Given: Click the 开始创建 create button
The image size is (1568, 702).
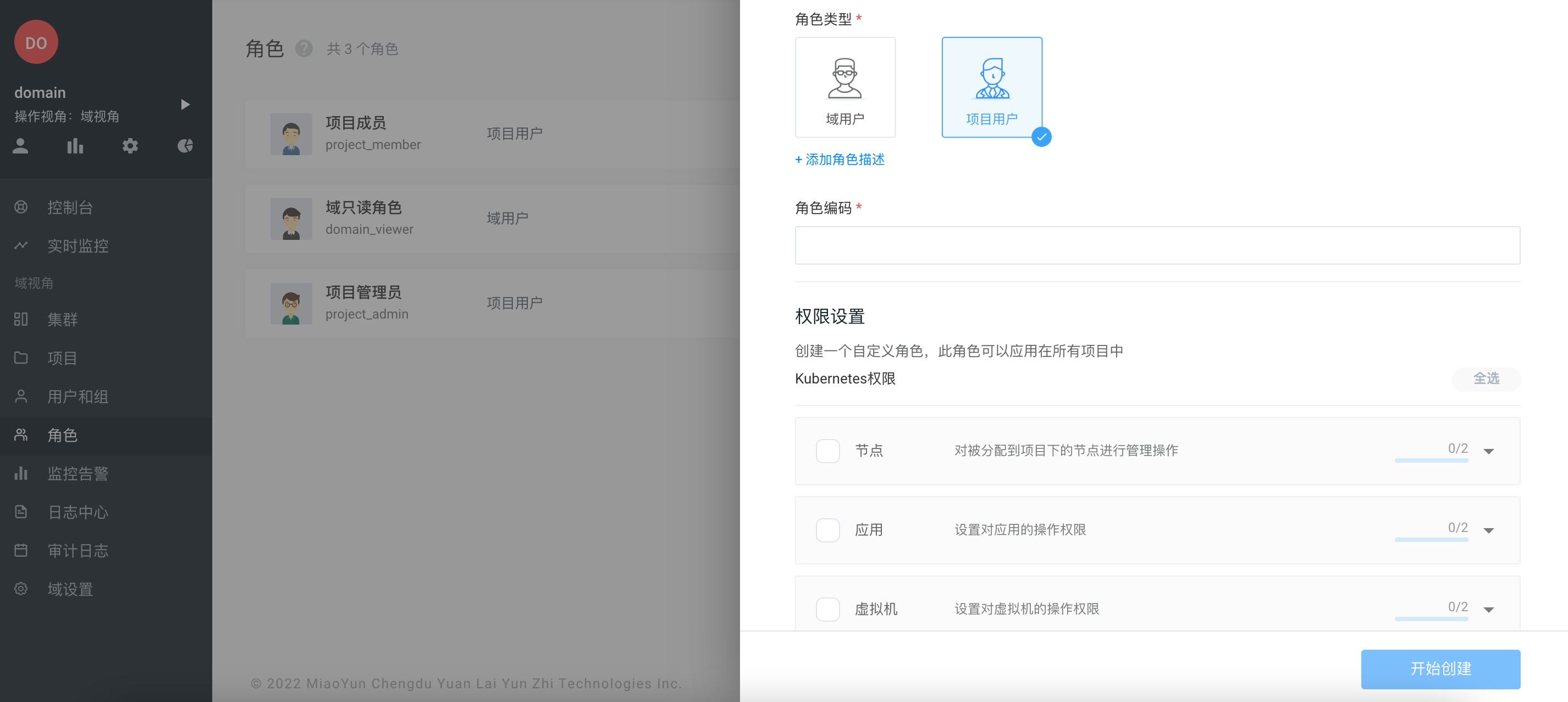Looking at the screenshot, I should pos(1440,669).
